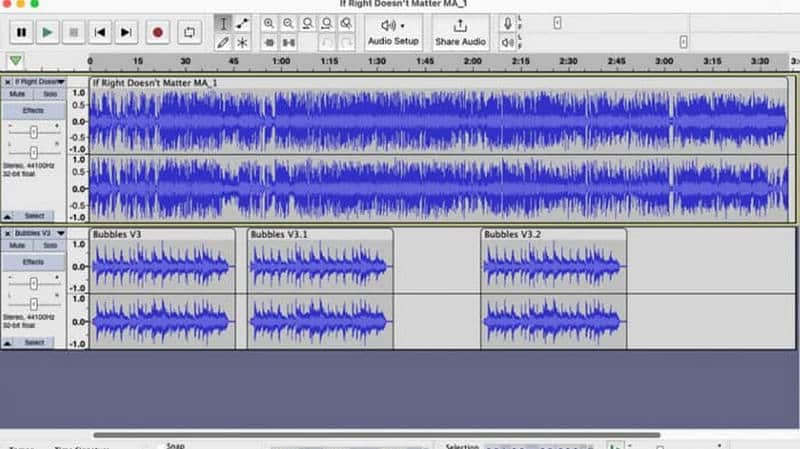Pause playback with the Pause button
The image size is (800, 449).
(x=21, y=33)
